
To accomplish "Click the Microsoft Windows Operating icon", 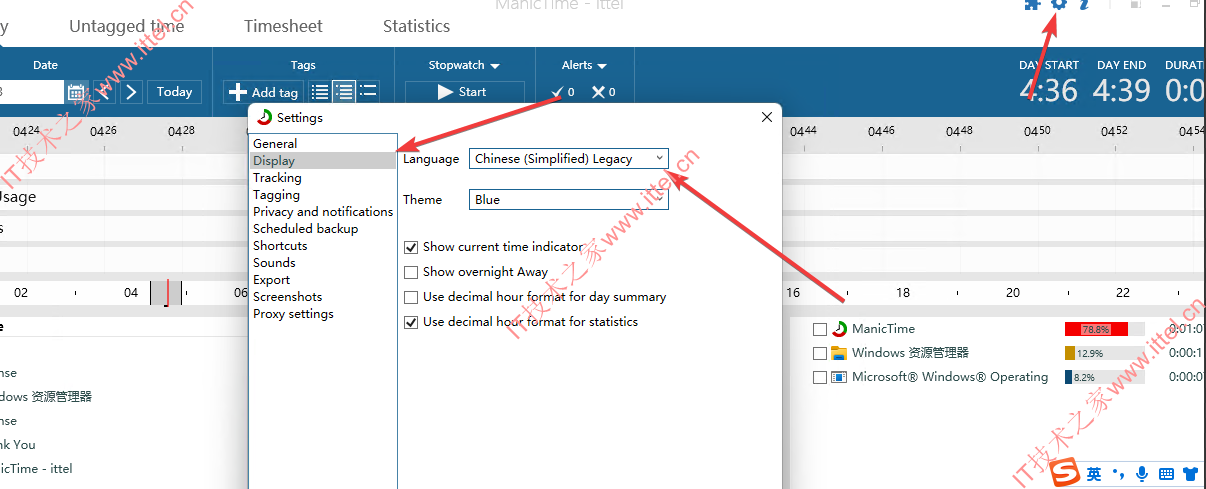I will pos(839,377).
